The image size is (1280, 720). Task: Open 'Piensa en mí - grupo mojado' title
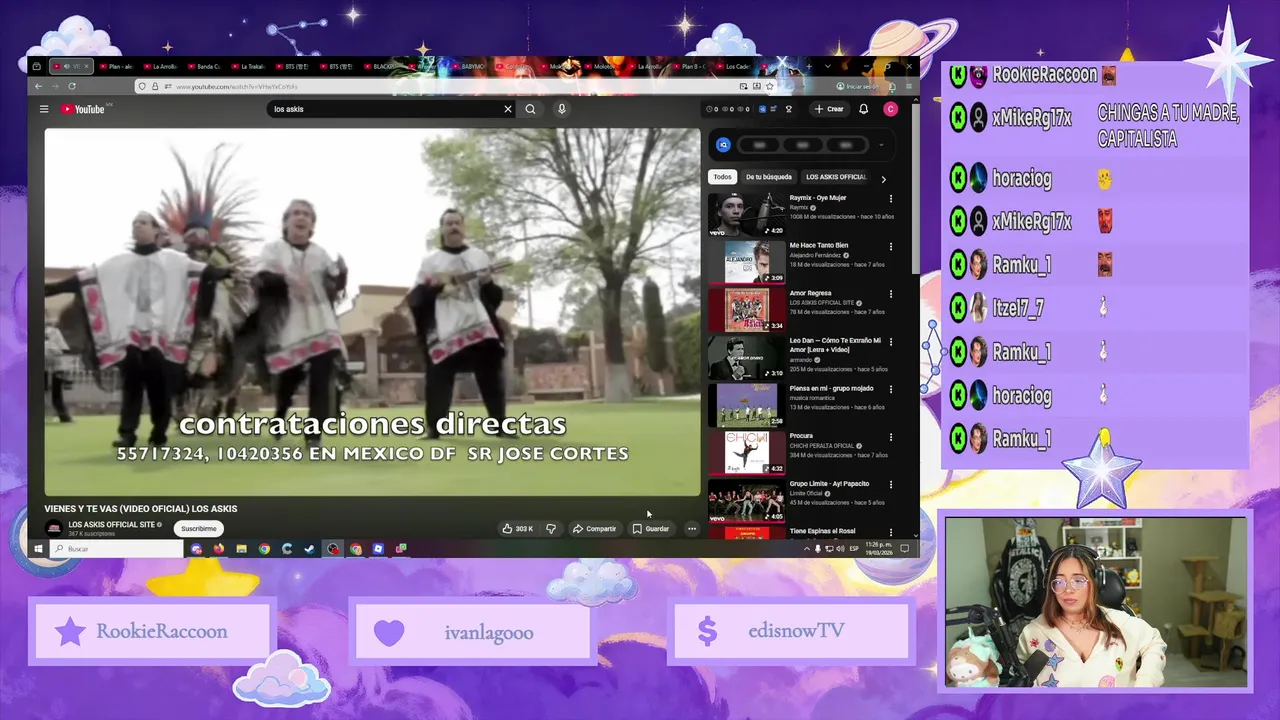pyautogui.click(x=831, y=388)
